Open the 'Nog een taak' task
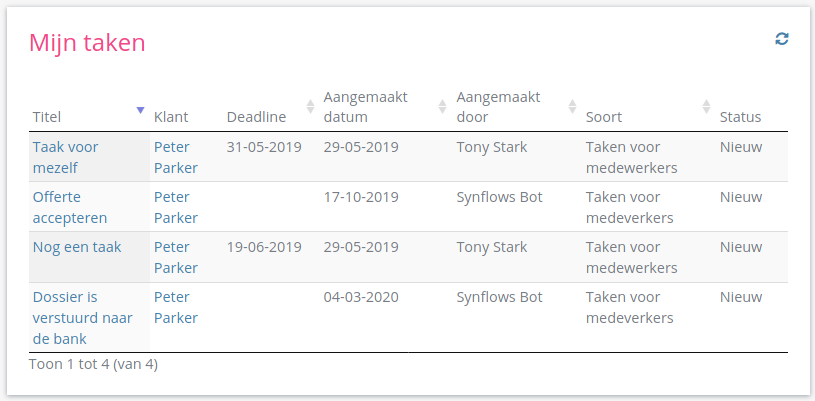Image resolution: width=815 pixels, height=401 pixels. [x=77, y=247]
